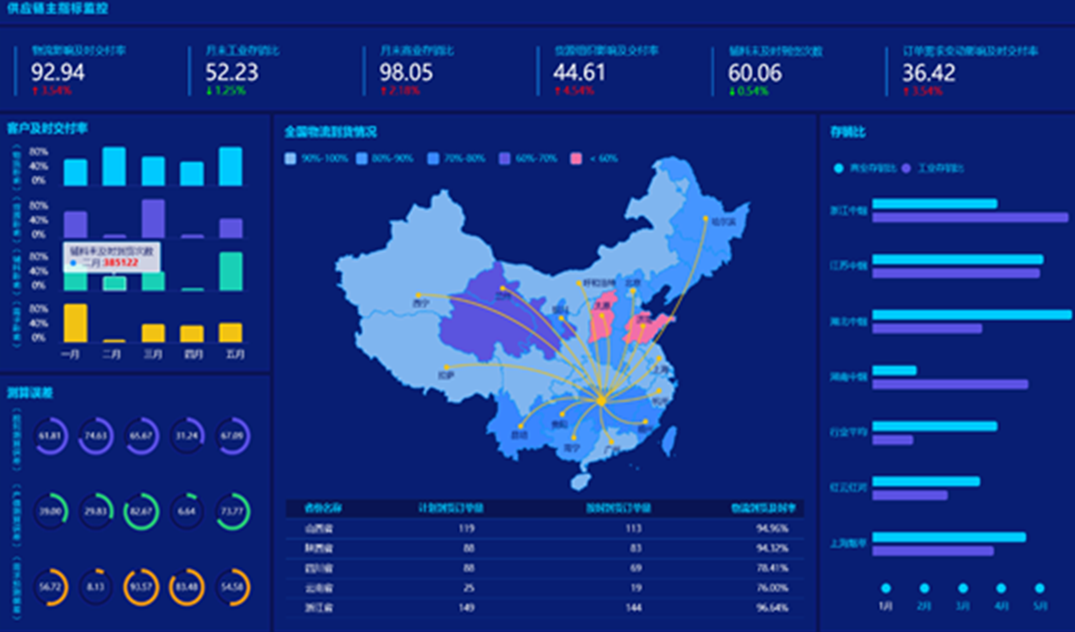
Task: Select the 西宁 city dot on map
Action: [x=418, y=295]
